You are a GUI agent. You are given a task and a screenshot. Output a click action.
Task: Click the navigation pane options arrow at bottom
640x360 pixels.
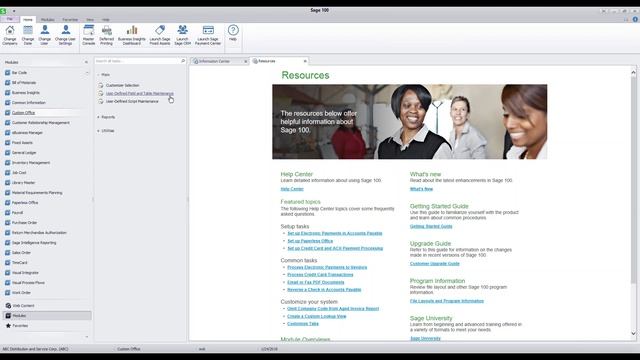coord(87,337)
